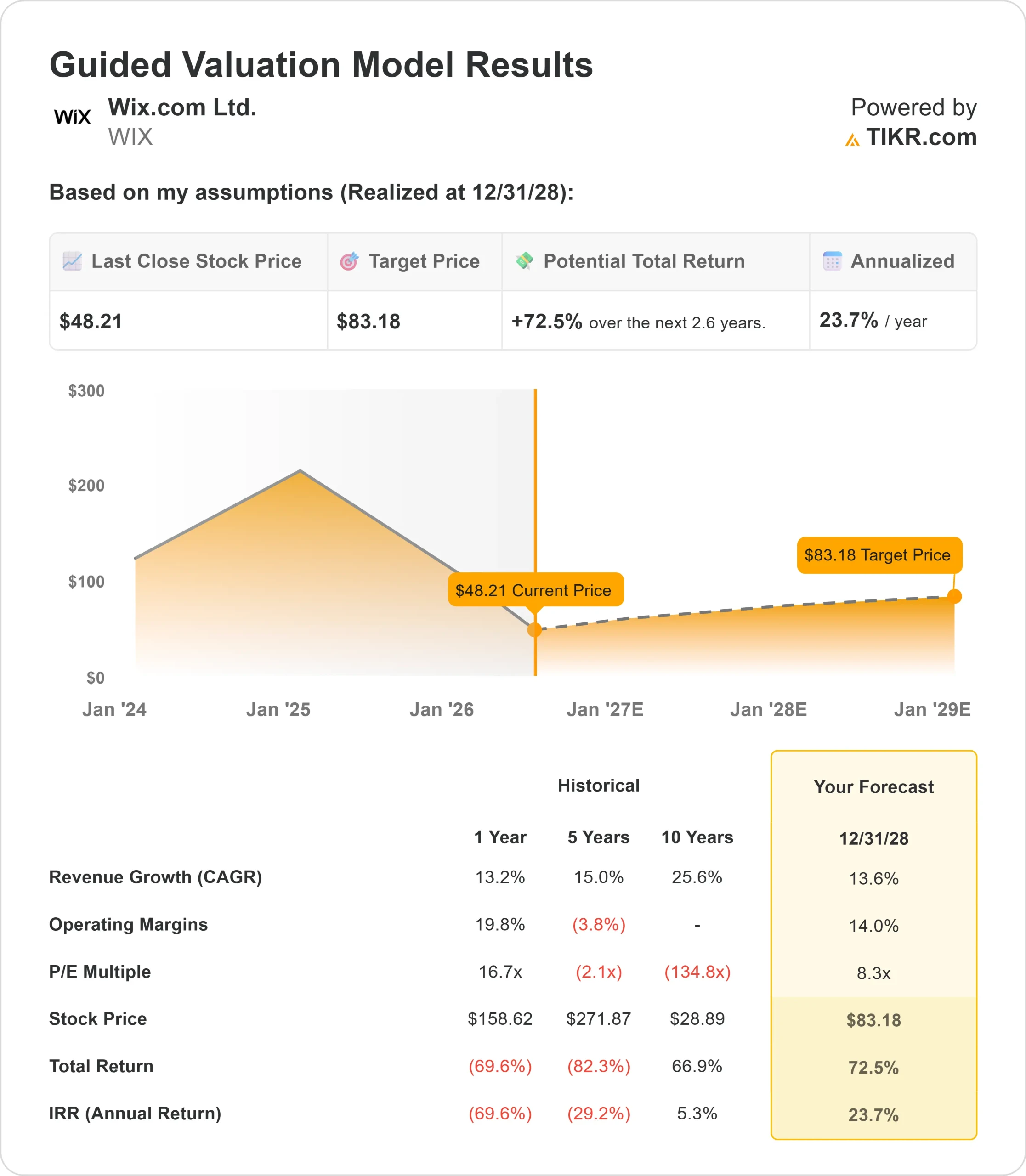Click the "Last Close Stock Price" column header
Image resolution: width=1026 pixels, height=1176 pixels.
tap(196, 261)
